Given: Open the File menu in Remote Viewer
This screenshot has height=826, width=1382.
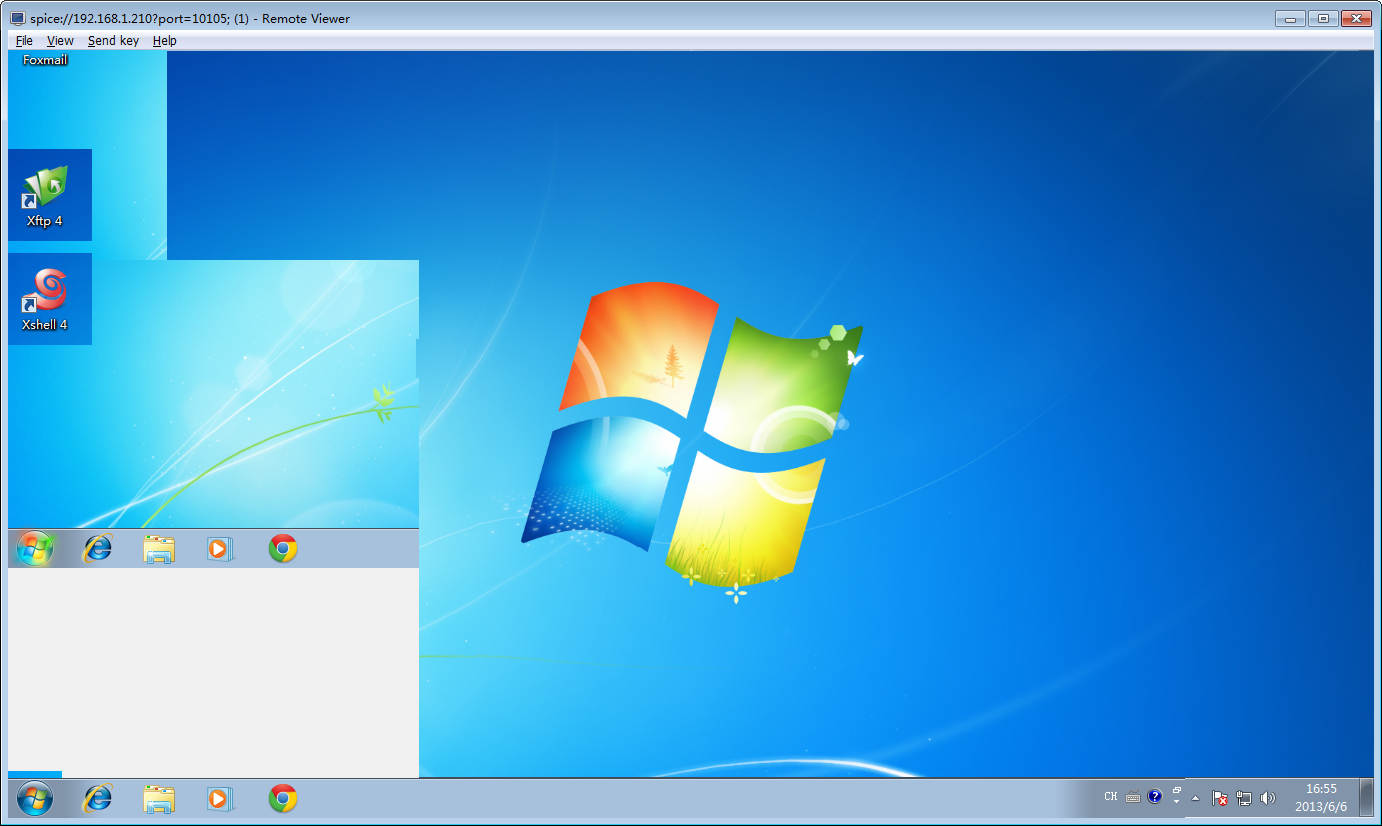Looking at the screenshot, I should [x=24, y=41].
